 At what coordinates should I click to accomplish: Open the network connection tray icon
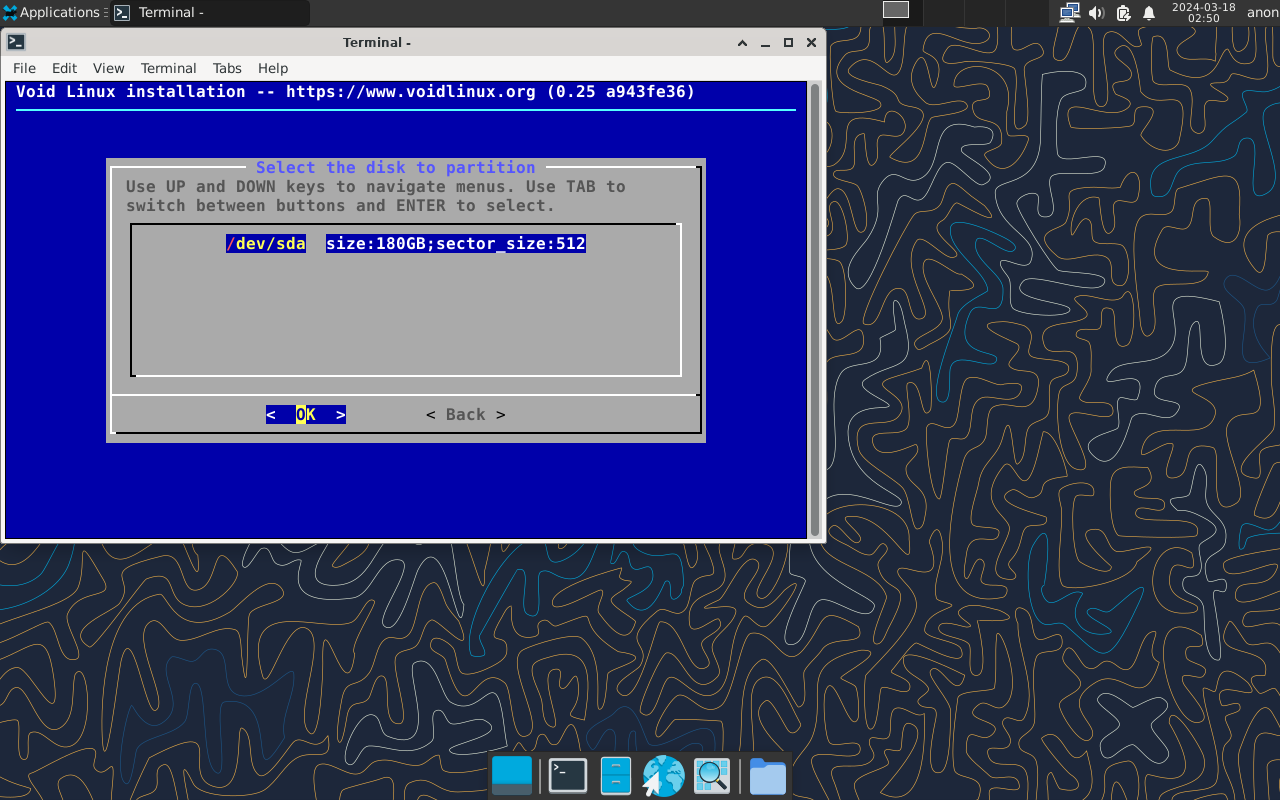1070,13
